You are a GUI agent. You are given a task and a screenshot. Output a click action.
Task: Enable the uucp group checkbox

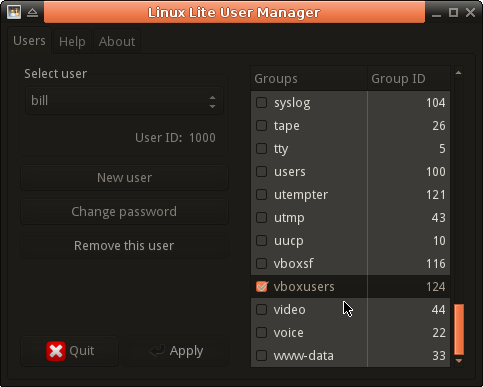pos(261,241)
